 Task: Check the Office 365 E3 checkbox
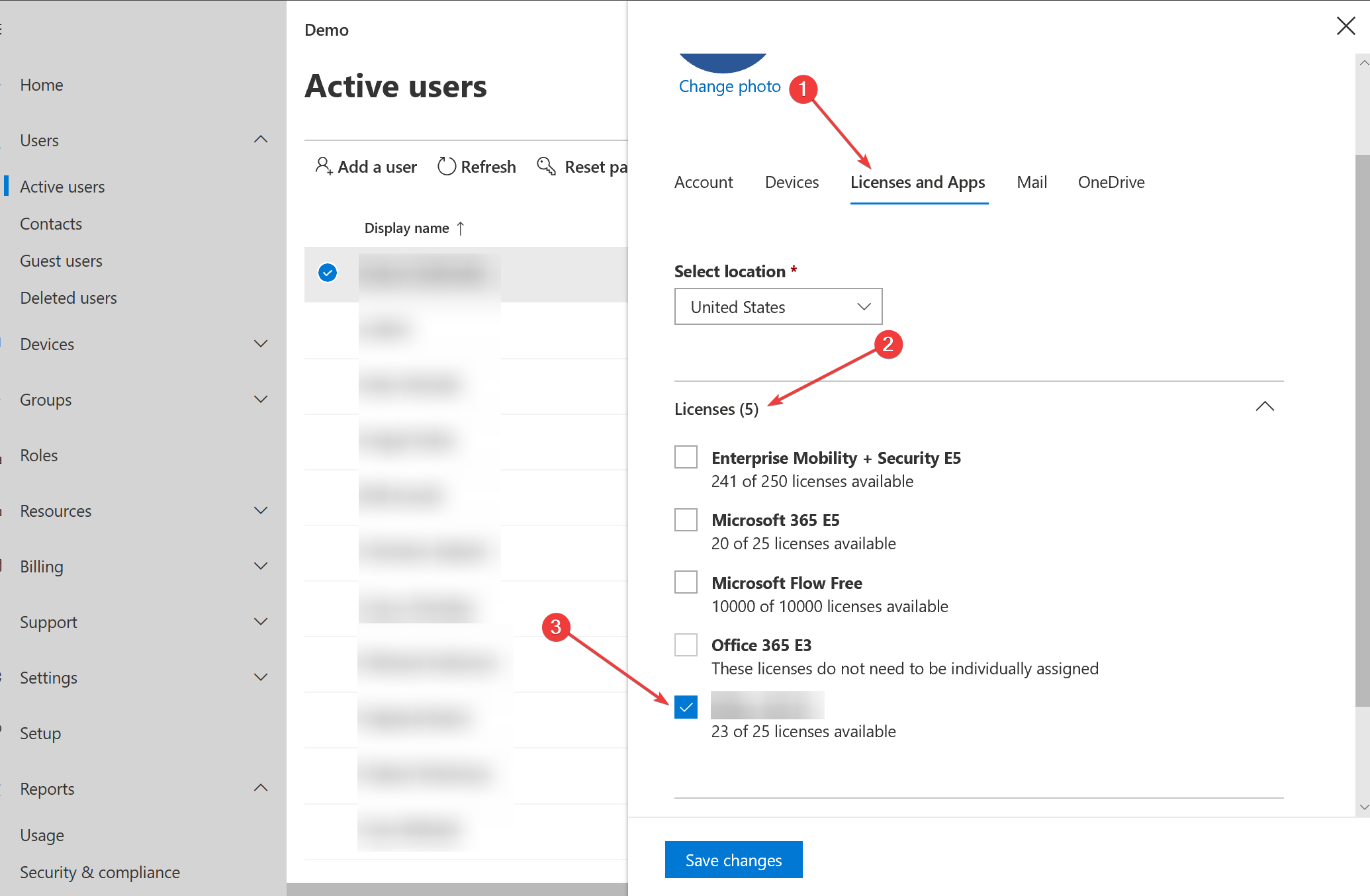coord(686,644)
